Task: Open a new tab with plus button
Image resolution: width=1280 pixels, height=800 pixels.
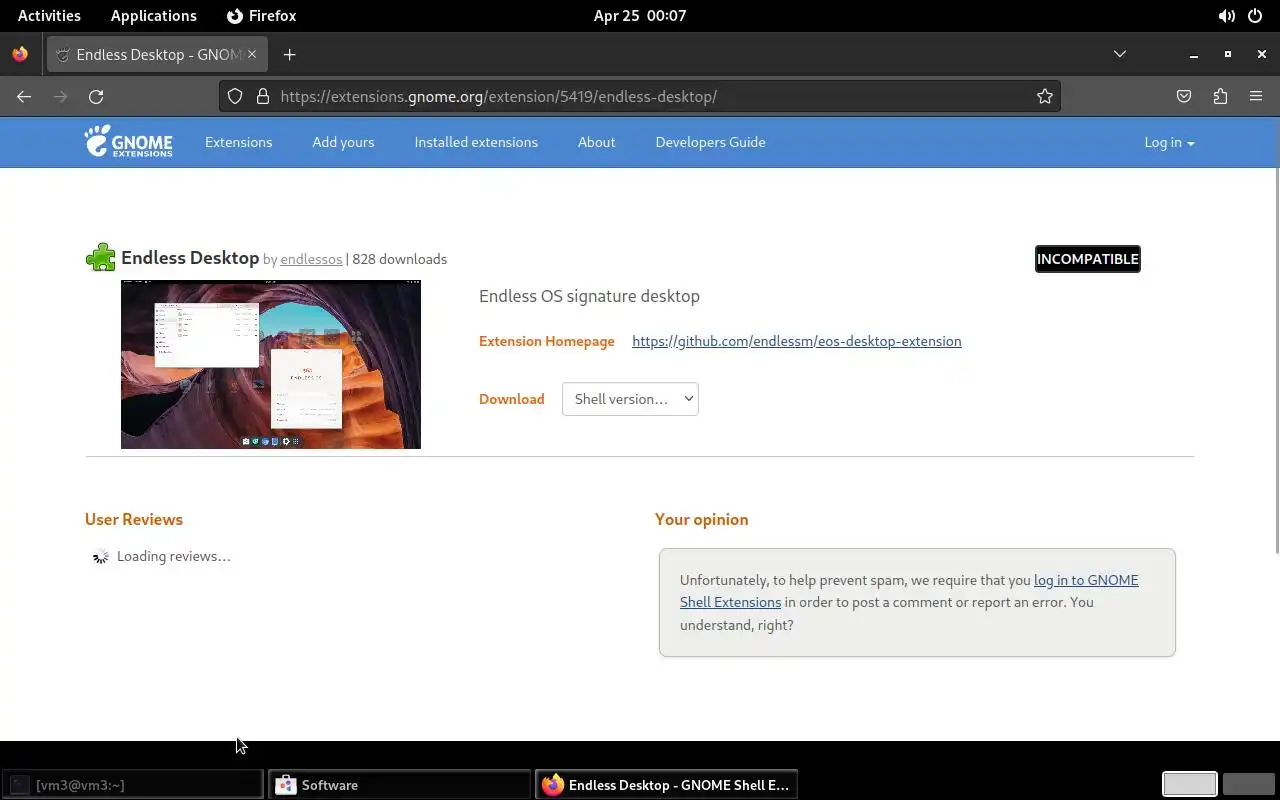Action: tap(289, 54)
